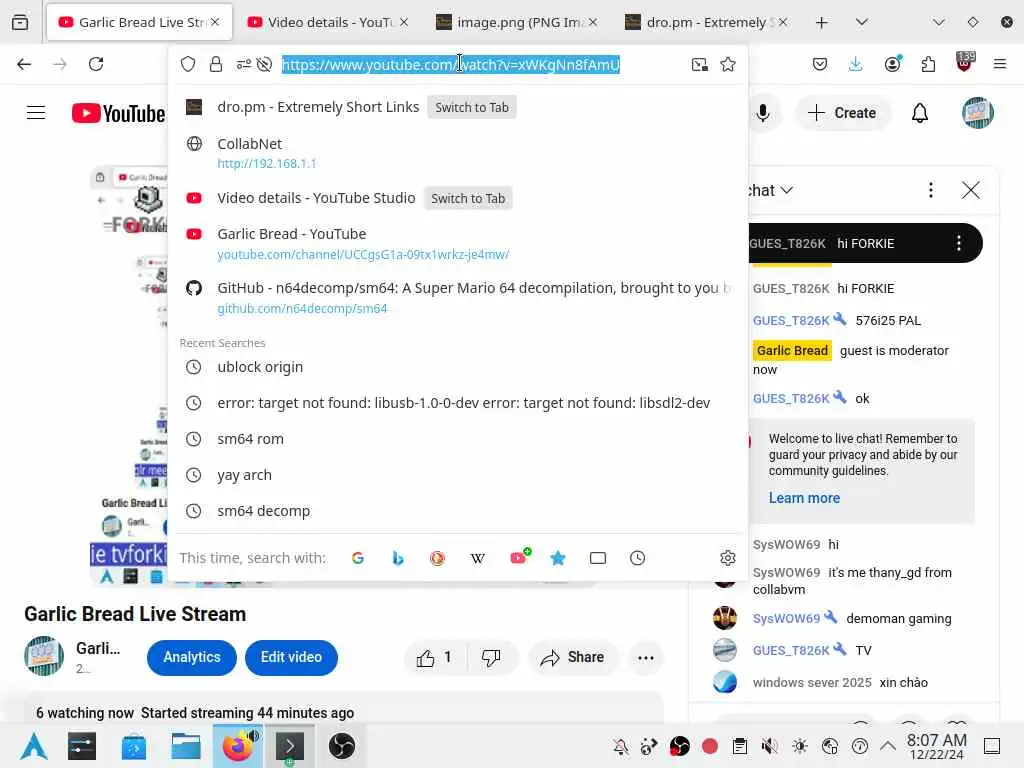The height and width of the screenshot is (768, 1024).
Task: Open the site permissions icon in the address bar
Action: pyautogui.click(x=244, y=64)
